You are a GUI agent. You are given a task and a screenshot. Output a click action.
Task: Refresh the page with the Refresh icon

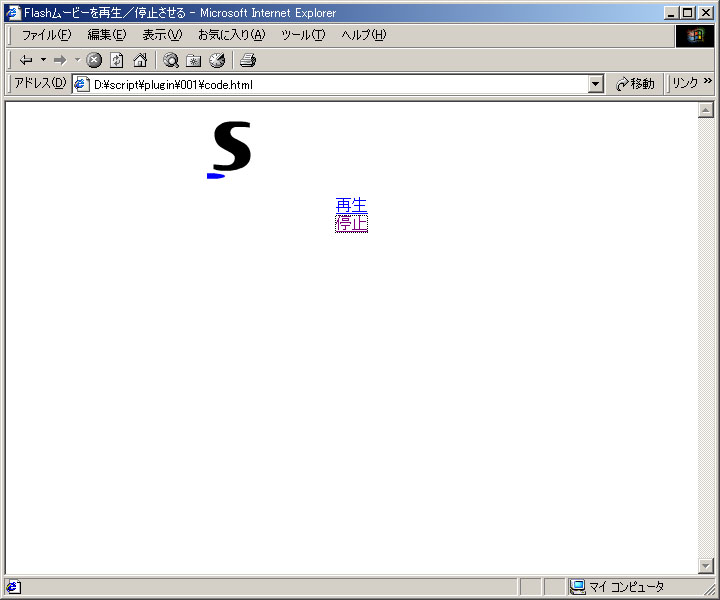[x=117, y=60]
